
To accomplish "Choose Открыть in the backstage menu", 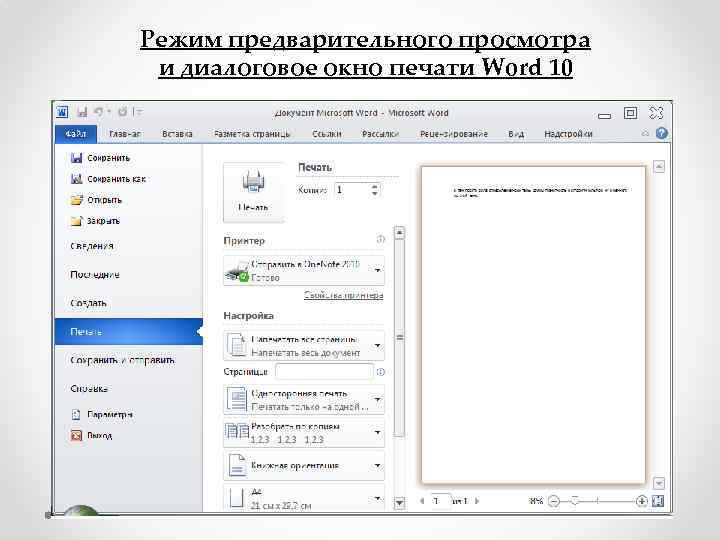I will [96, 200].
